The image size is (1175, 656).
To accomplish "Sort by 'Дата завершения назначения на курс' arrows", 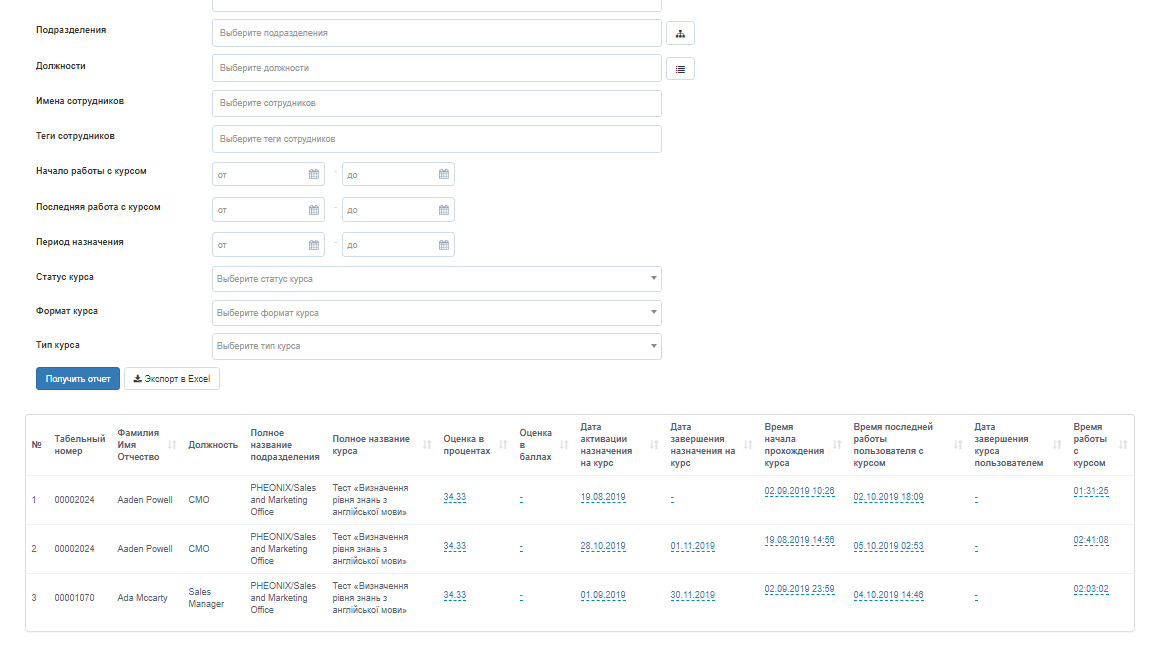I will click(748, 445).
